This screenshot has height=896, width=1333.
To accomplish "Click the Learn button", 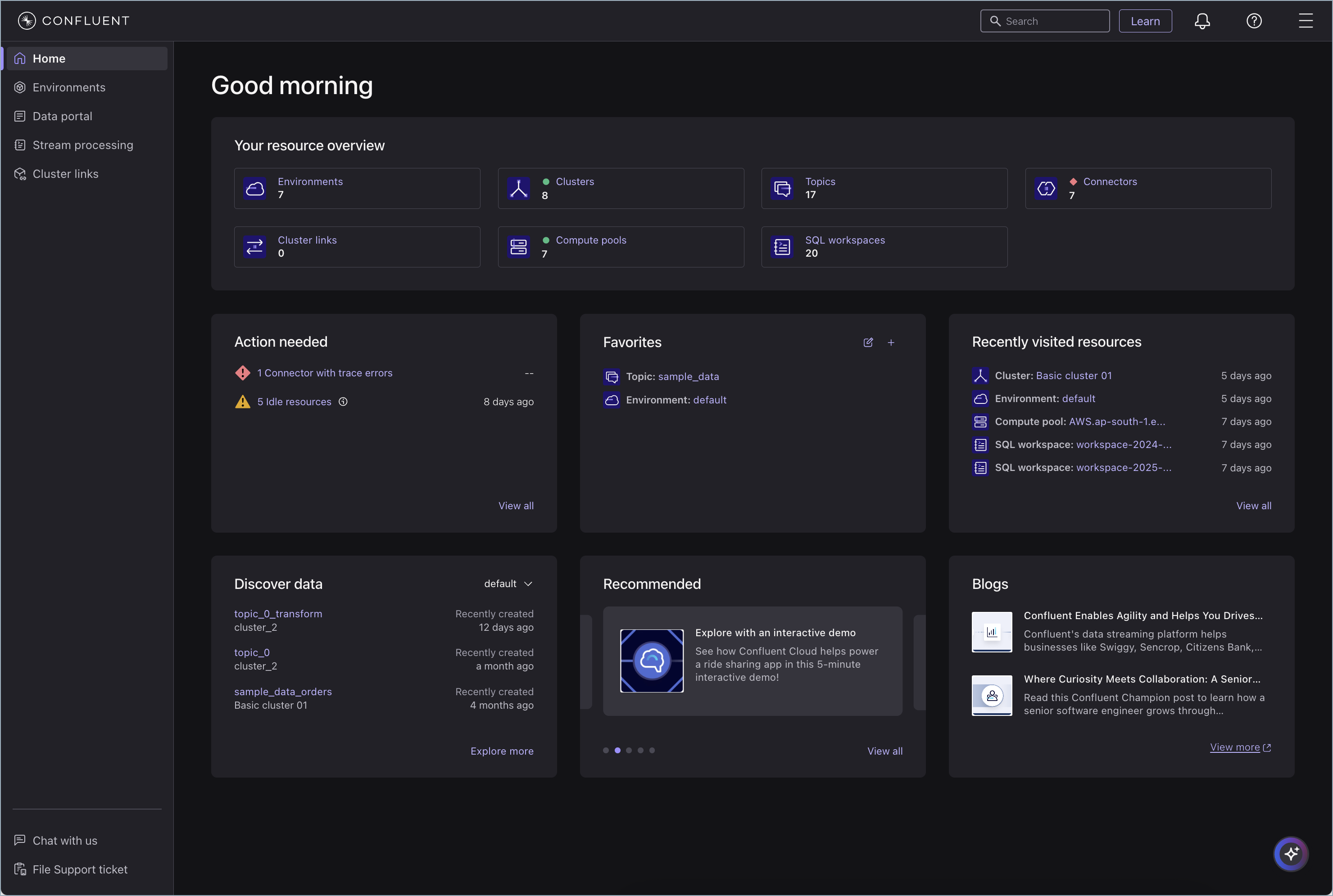I will tap(1146, 21).
